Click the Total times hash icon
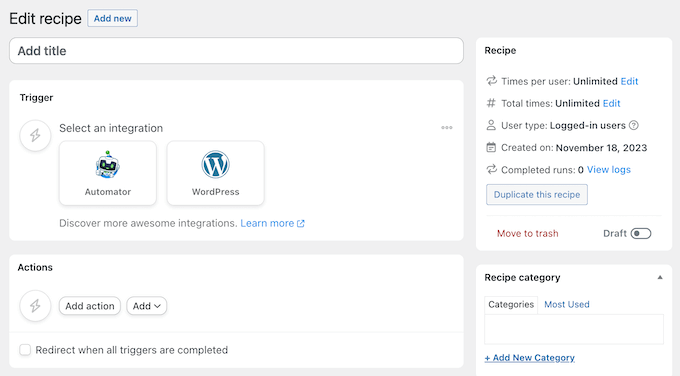 pyautogui.click(x=491, y=103)
